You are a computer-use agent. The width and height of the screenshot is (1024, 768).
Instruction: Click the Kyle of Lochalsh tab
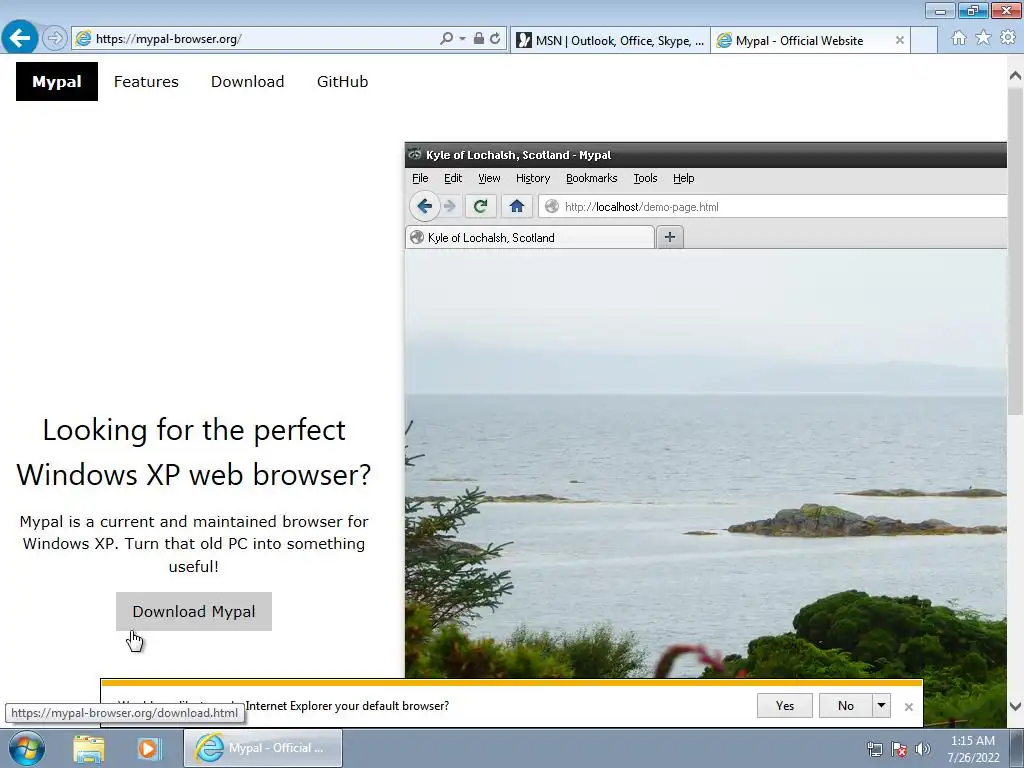click(x=530, y=238)
